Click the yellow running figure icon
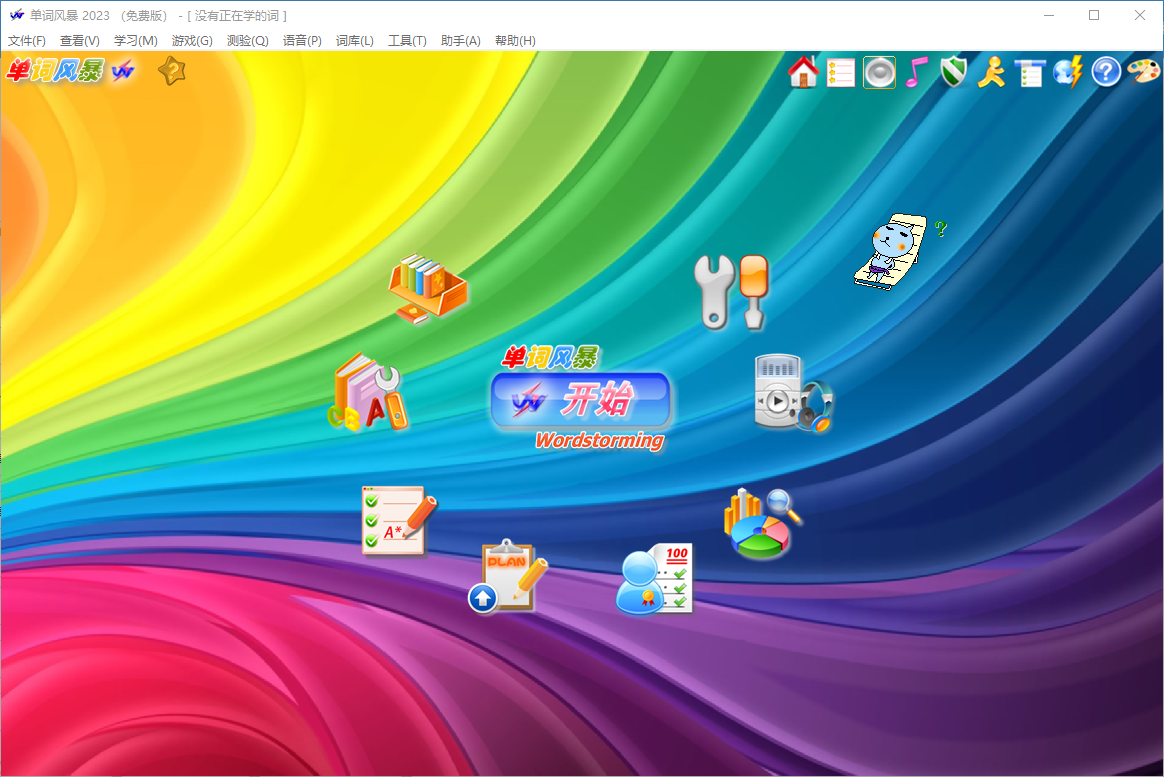The width and height of the screenshot is (1164, 777). click(x=991, y=73)
